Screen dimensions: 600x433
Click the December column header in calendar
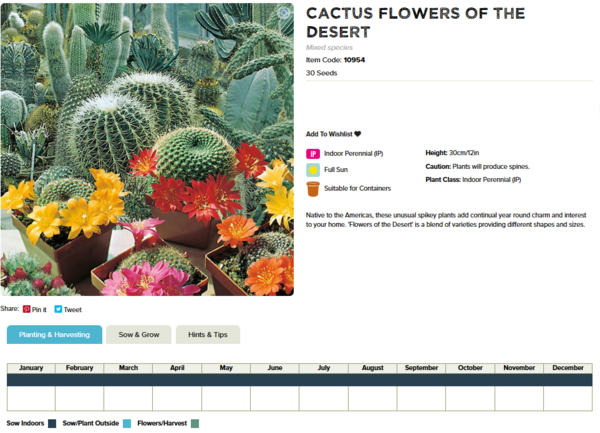tap(568, 368)
